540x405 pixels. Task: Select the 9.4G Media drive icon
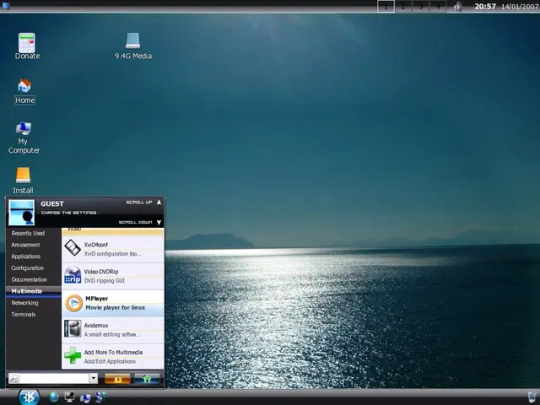(x=133, y=46)
